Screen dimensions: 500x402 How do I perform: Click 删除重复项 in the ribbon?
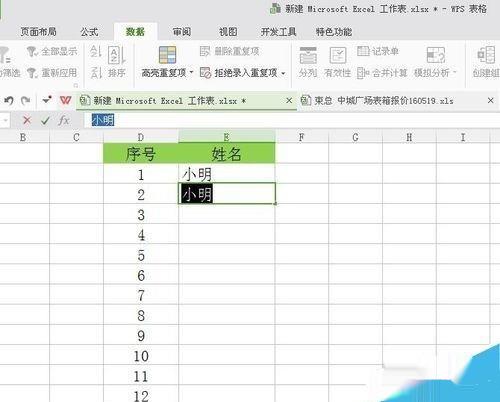tap(230, 51)
